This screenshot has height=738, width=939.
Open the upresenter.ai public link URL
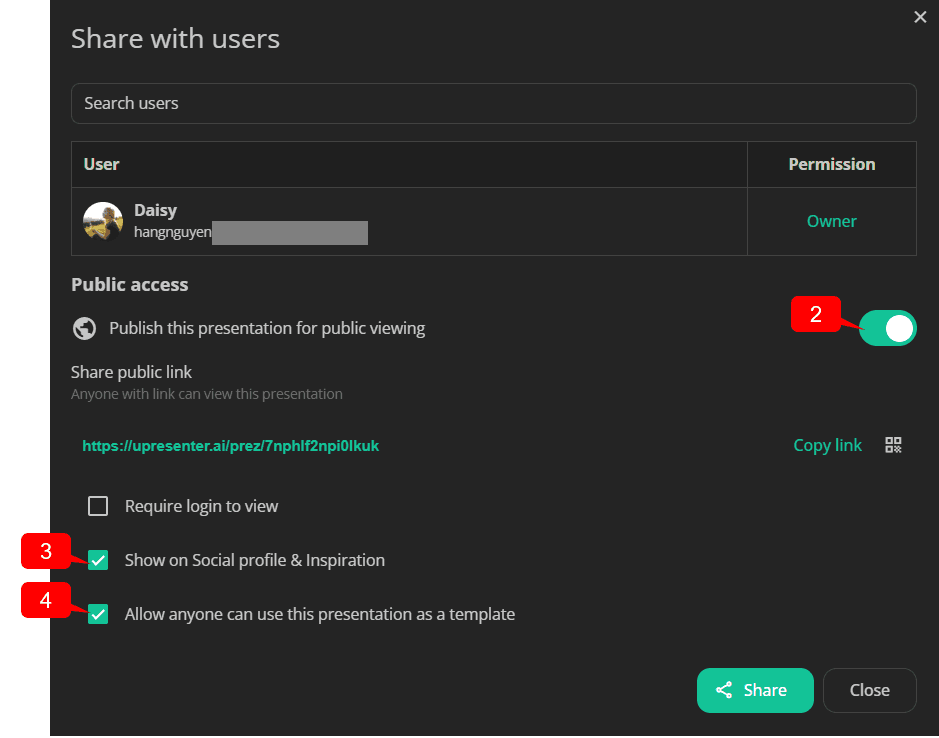(x=231, y=446)
